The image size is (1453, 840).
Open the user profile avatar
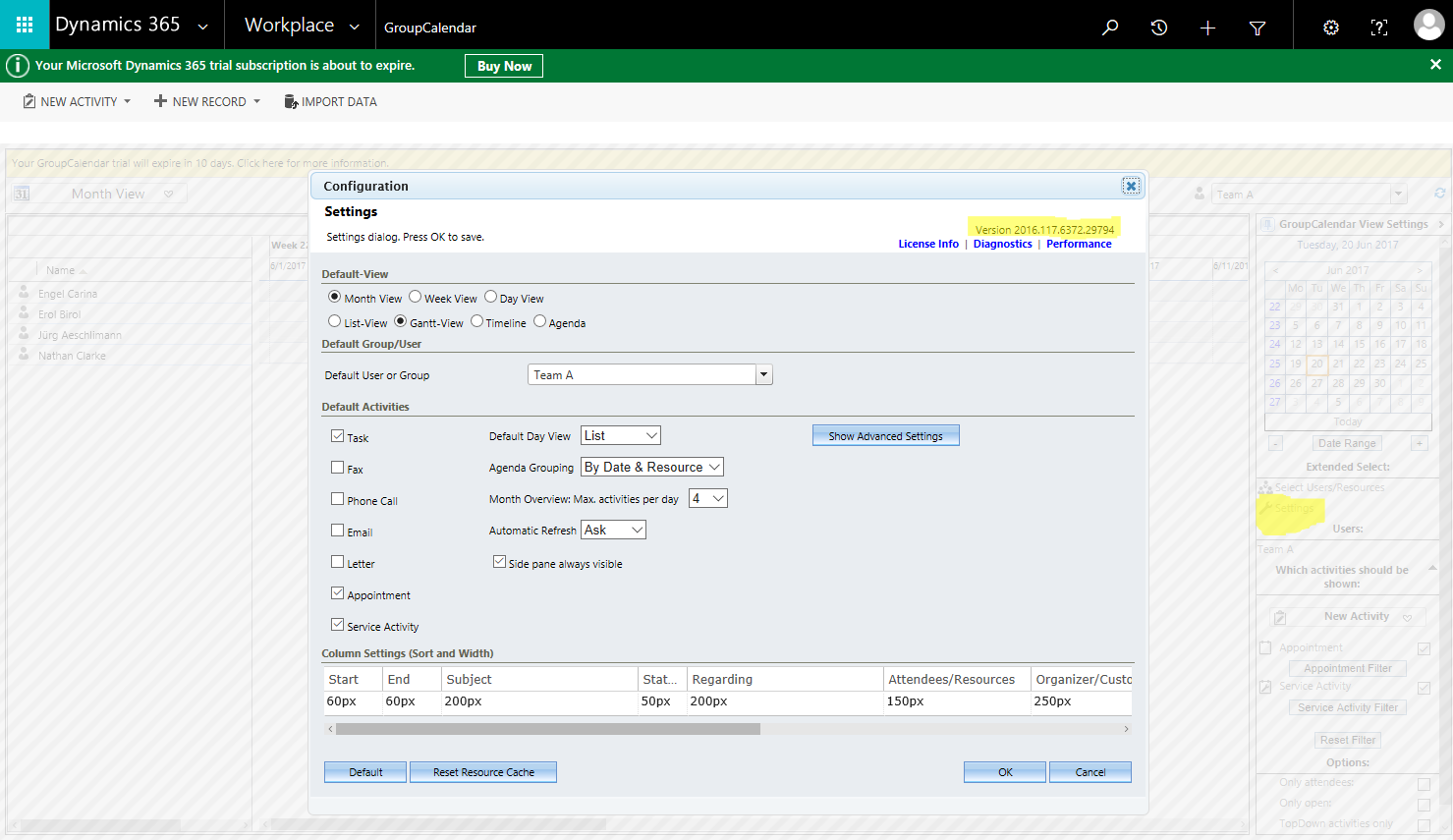pos(1428,26)
